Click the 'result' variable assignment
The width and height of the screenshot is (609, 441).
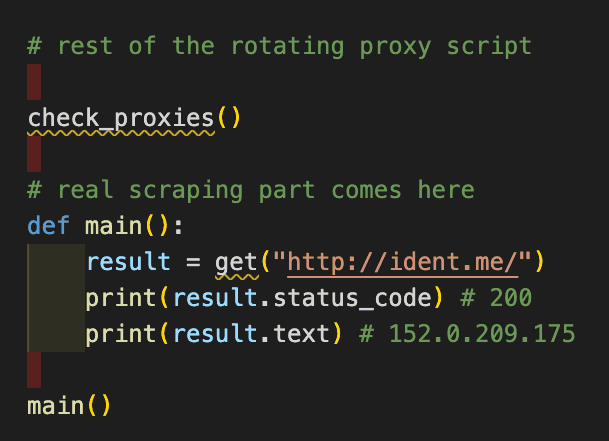point(128,261)
